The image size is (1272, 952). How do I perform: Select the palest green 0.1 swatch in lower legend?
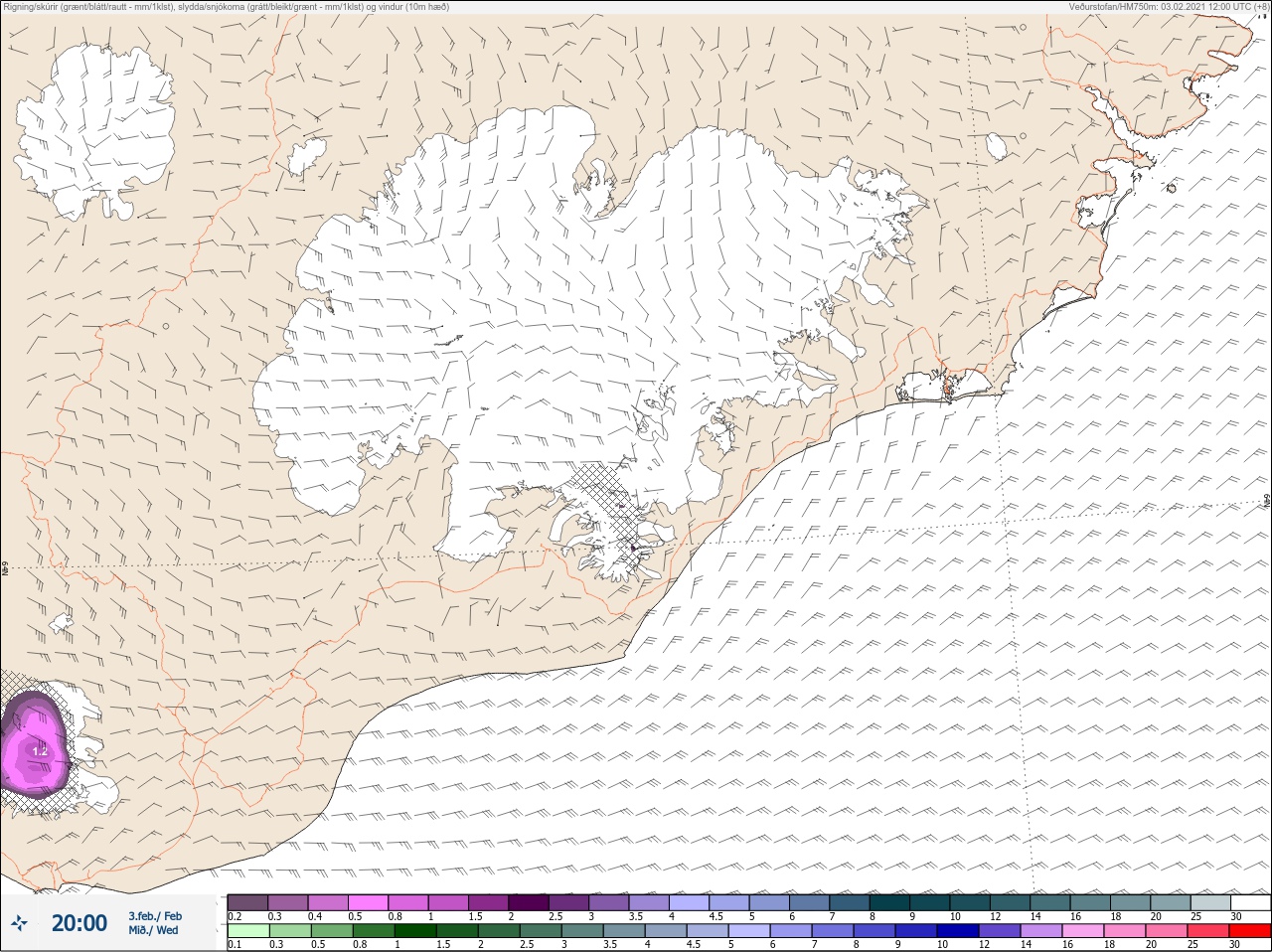pos(248,931)
